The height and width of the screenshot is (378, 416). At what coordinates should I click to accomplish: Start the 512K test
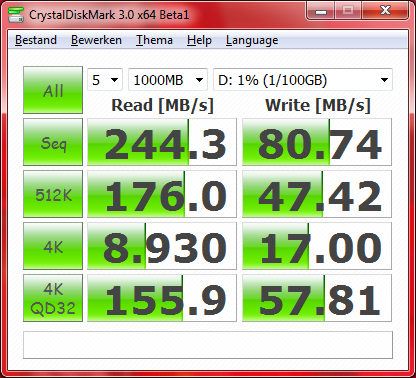pos(53,194)
